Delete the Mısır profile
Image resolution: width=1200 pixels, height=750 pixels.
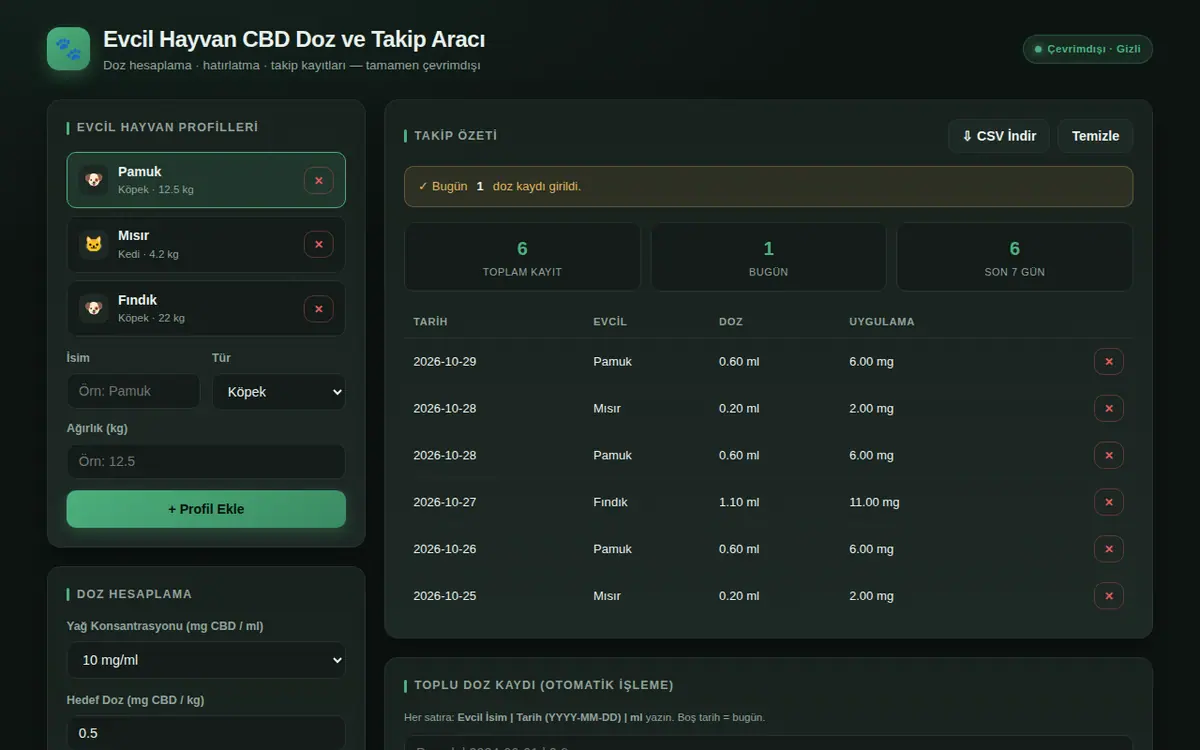(319, 245)
